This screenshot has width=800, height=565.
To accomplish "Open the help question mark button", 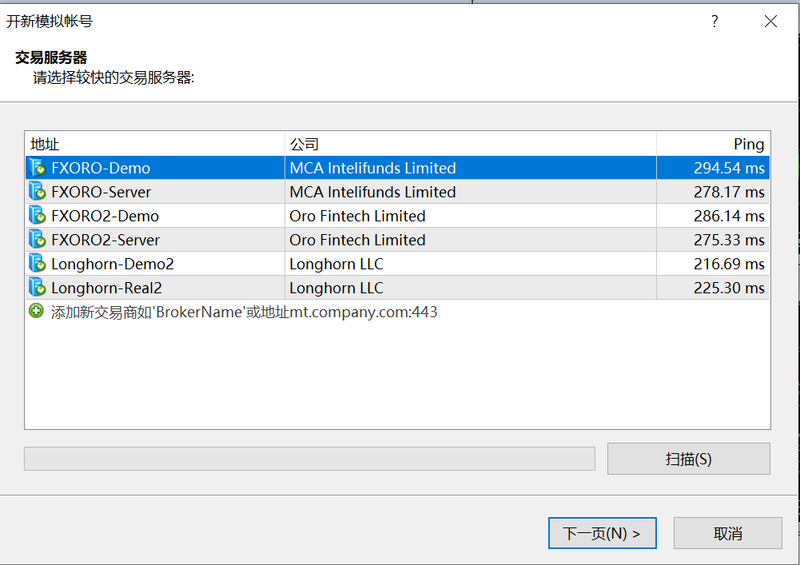I will (x=714, y=21).
